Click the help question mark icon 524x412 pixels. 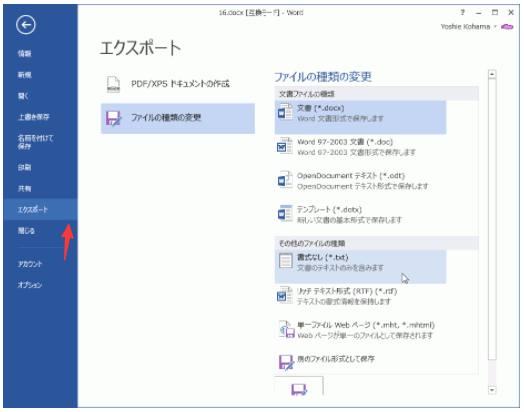[x=463, y=13]
